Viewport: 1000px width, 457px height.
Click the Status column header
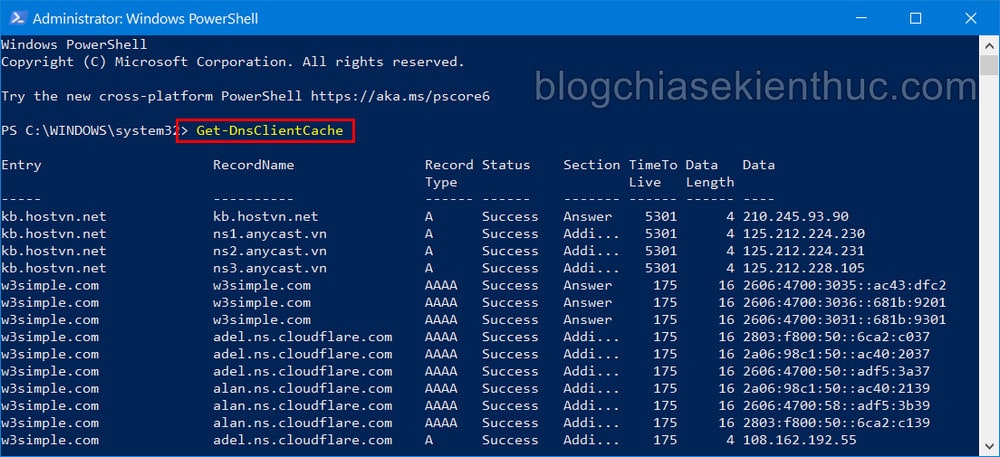click(506, 165)
